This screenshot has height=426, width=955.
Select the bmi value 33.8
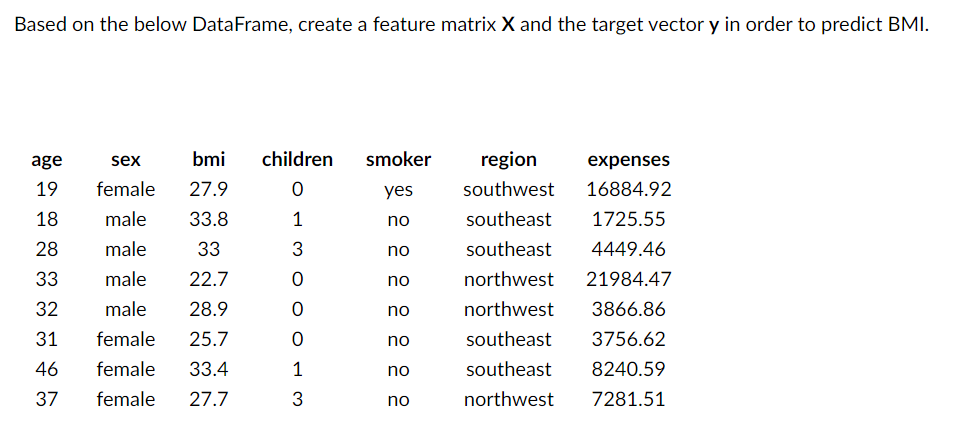208,219
